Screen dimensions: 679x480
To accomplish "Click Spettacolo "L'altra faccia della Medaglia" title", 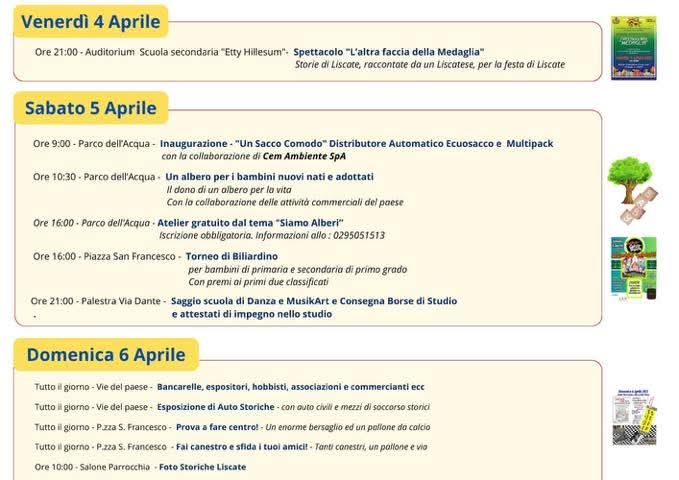I will coord(388,52).
